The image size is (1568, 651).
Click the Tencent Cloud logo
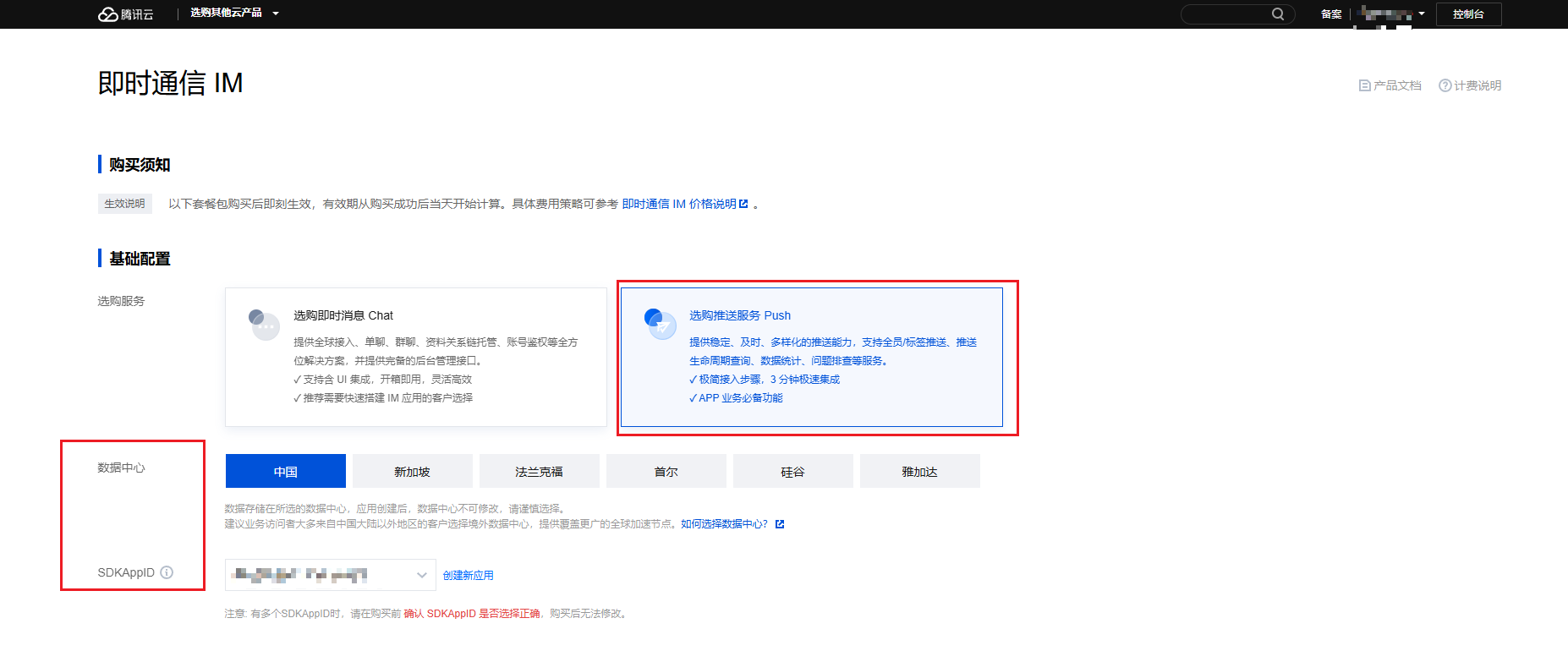126,14
